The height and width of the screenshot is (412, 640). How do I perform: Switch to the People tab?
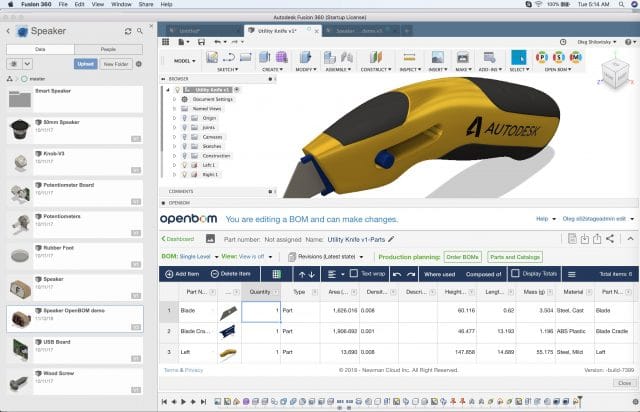click(109, 49)
